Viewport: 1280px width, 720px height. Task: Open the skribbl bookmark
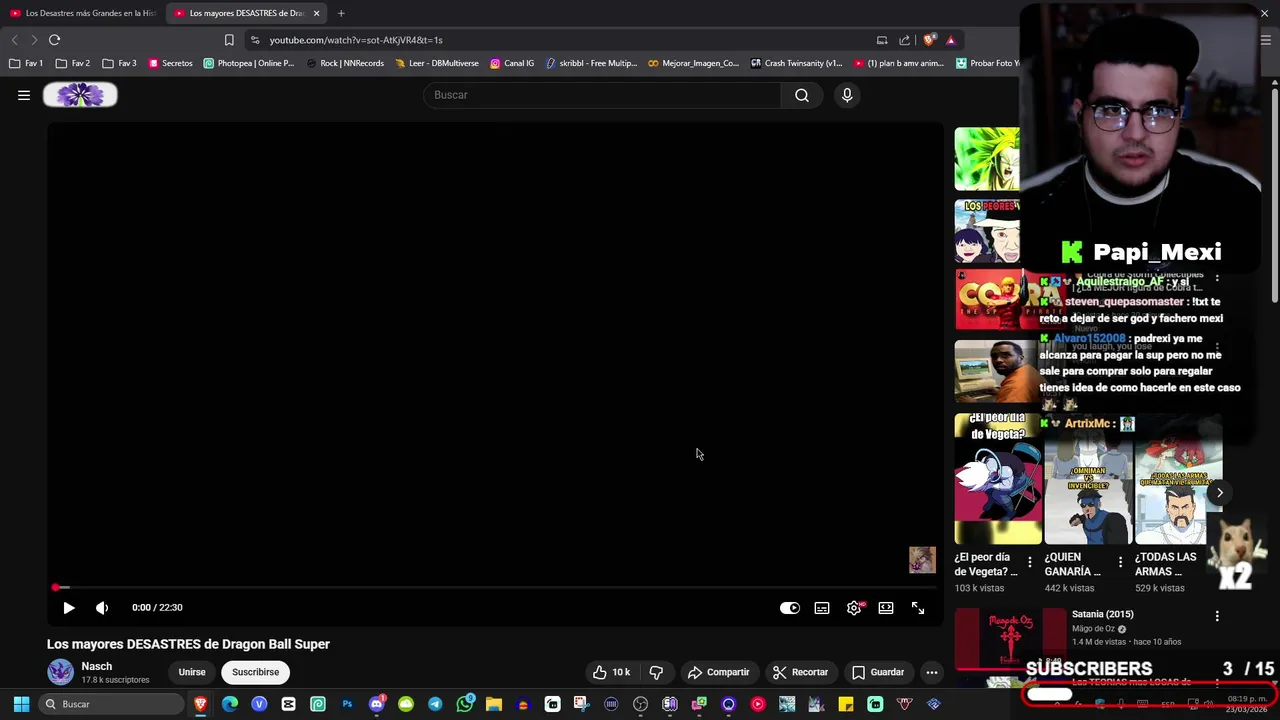[591, 63]
